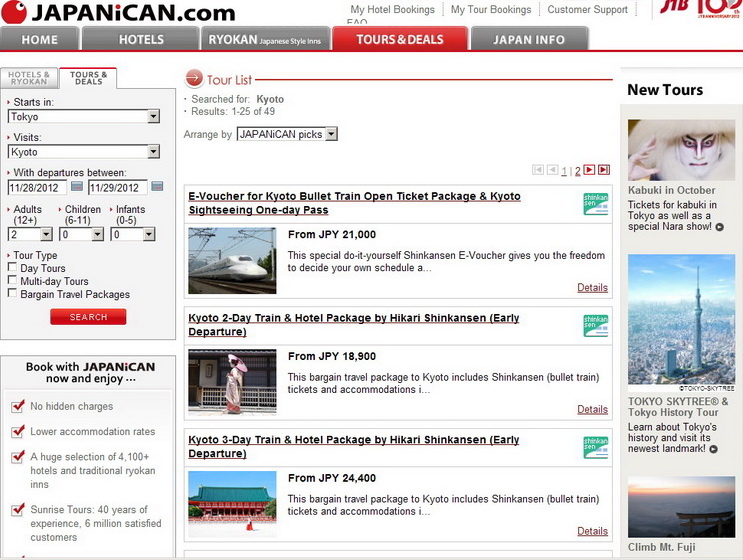This screenshot has height=560, width=743.
Task: Open bullet train thumbnail image
Action: pos(232,261)
